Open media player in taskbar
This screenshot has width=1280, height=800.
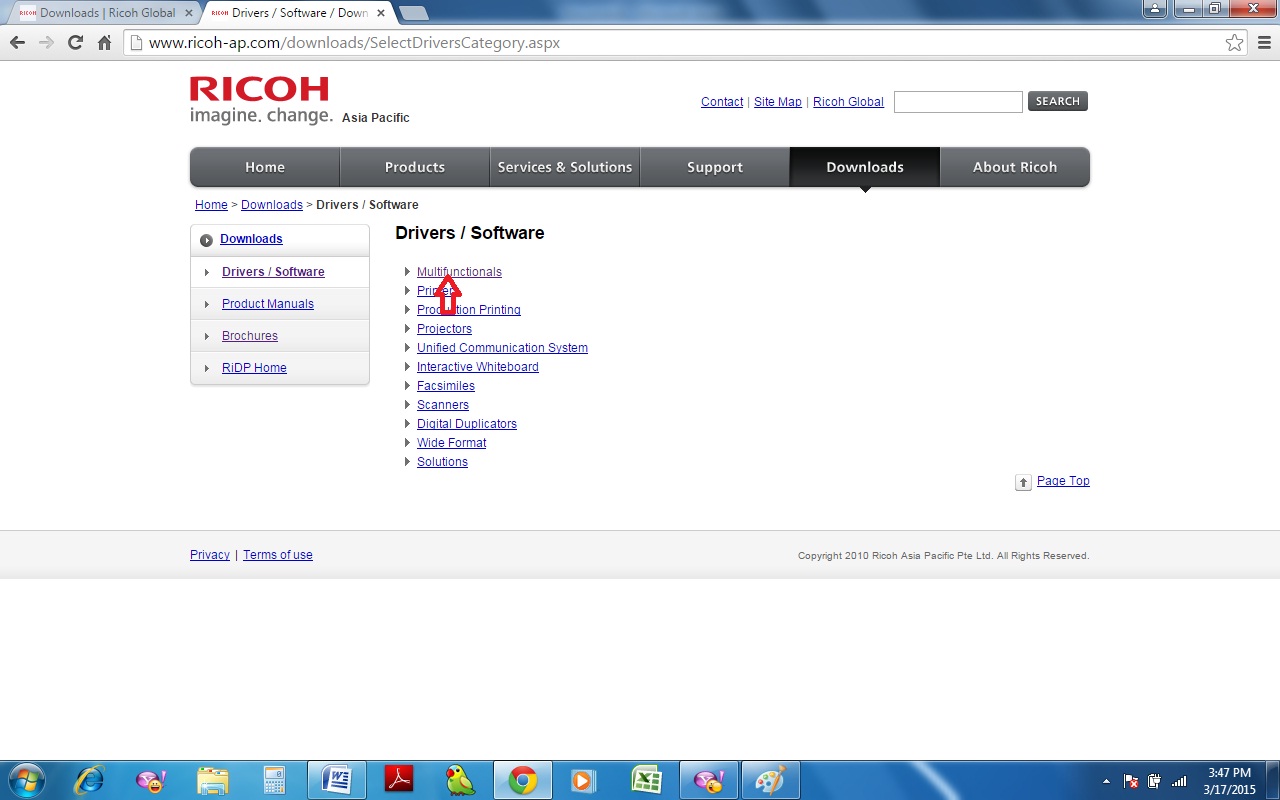tap(583, 780)
